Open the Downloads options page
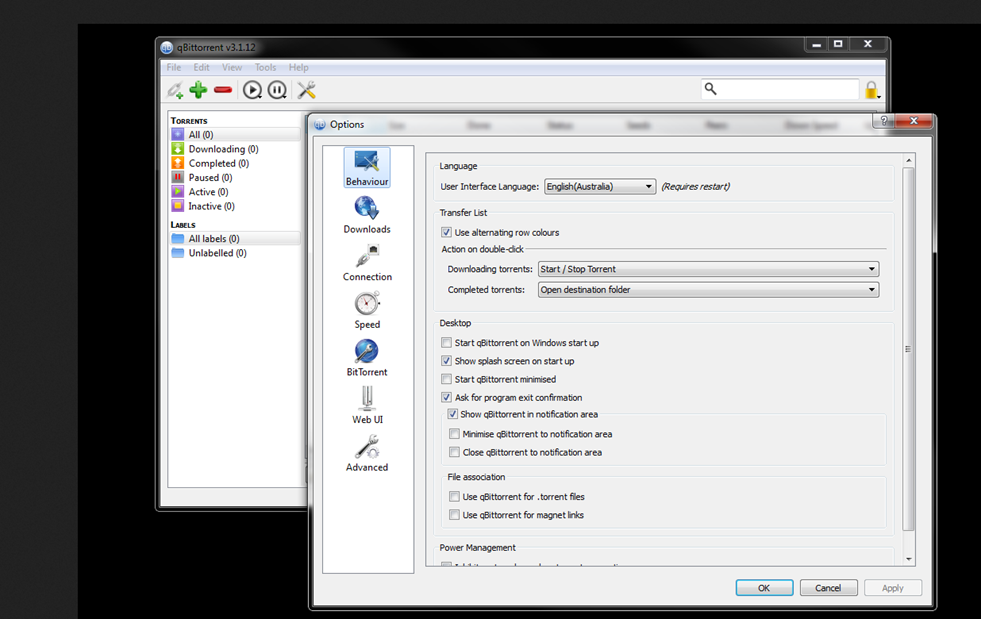Image resolution: width=981 pixels, height=619 pixels. [367, 215]
